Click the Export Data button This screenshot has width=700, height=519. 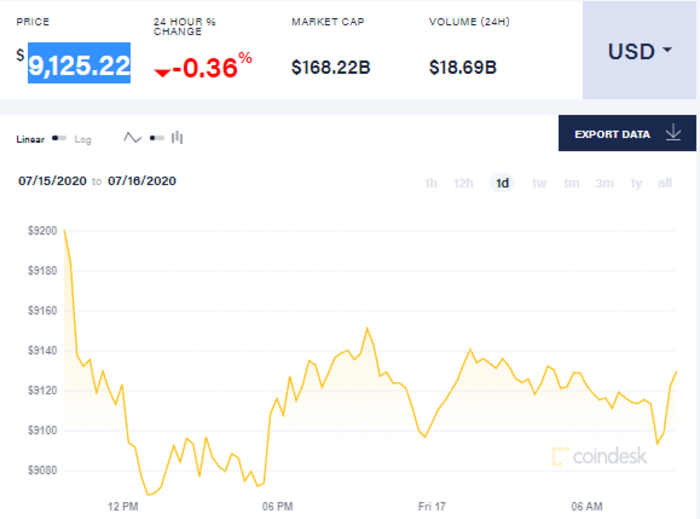click(x=612, y=134)
